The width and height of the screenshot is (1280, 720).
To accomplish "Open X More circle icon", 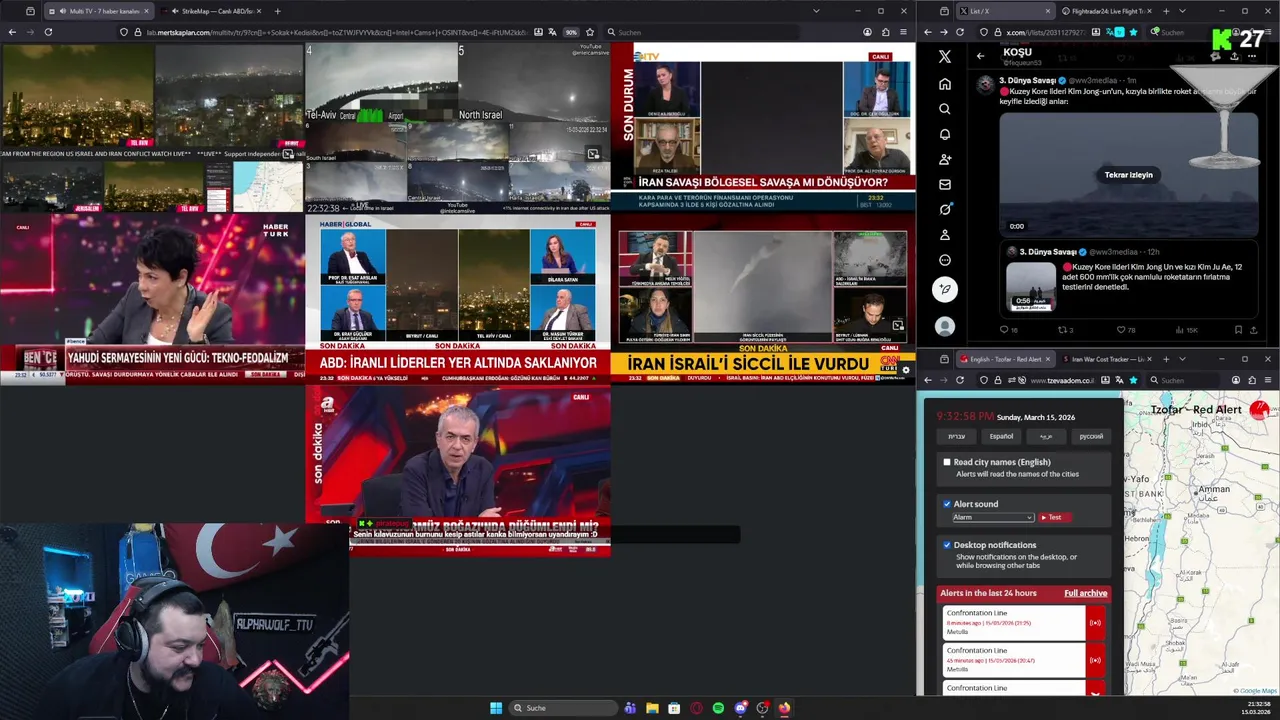I will pos(945,260).
